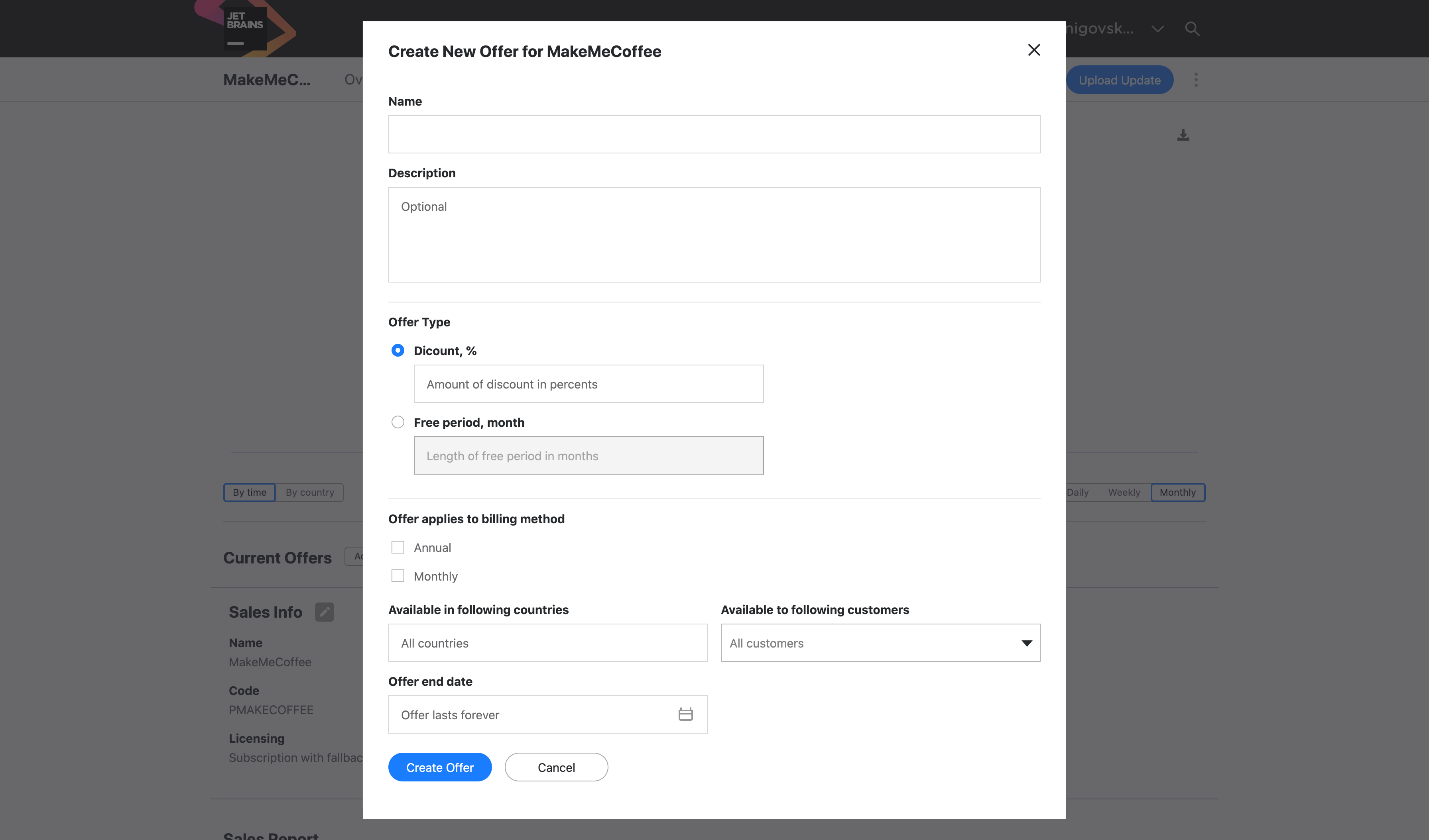
Task: Click the Current Offers heading
Action: pyautogui.click(x=277, y=558)
